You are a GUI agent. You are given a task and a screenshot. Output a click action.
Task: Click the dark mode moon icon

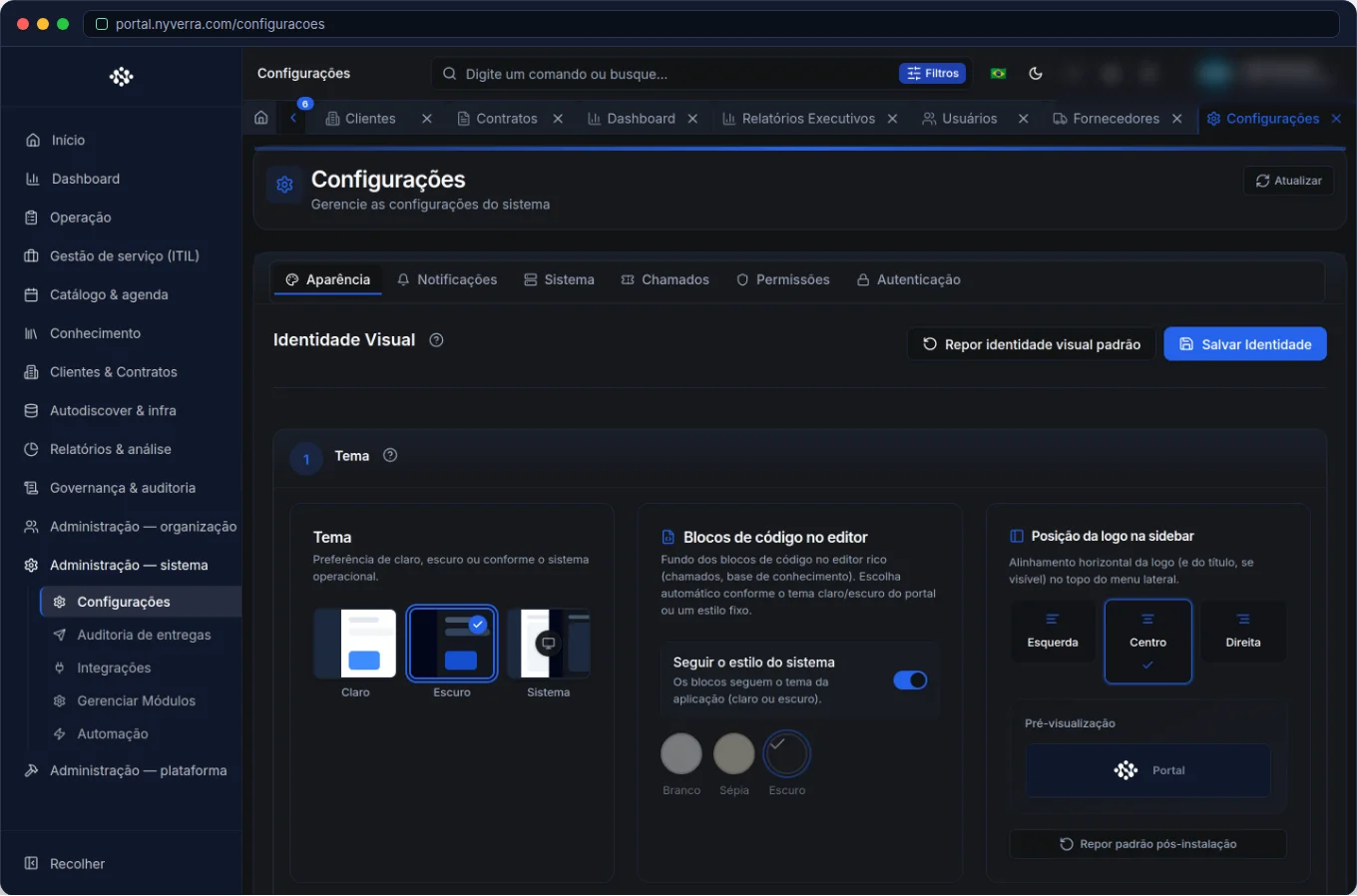coord(1036,73)
